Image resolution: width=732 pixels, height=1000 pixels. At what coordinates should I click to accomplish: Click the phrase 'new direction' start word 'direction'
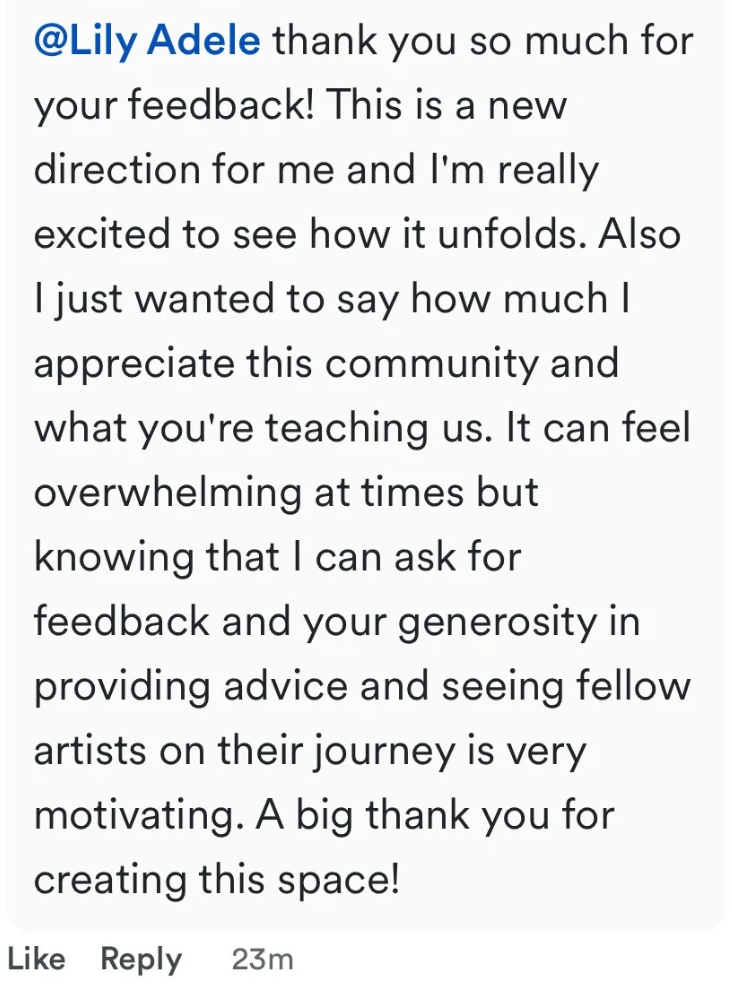pos(117,170)
